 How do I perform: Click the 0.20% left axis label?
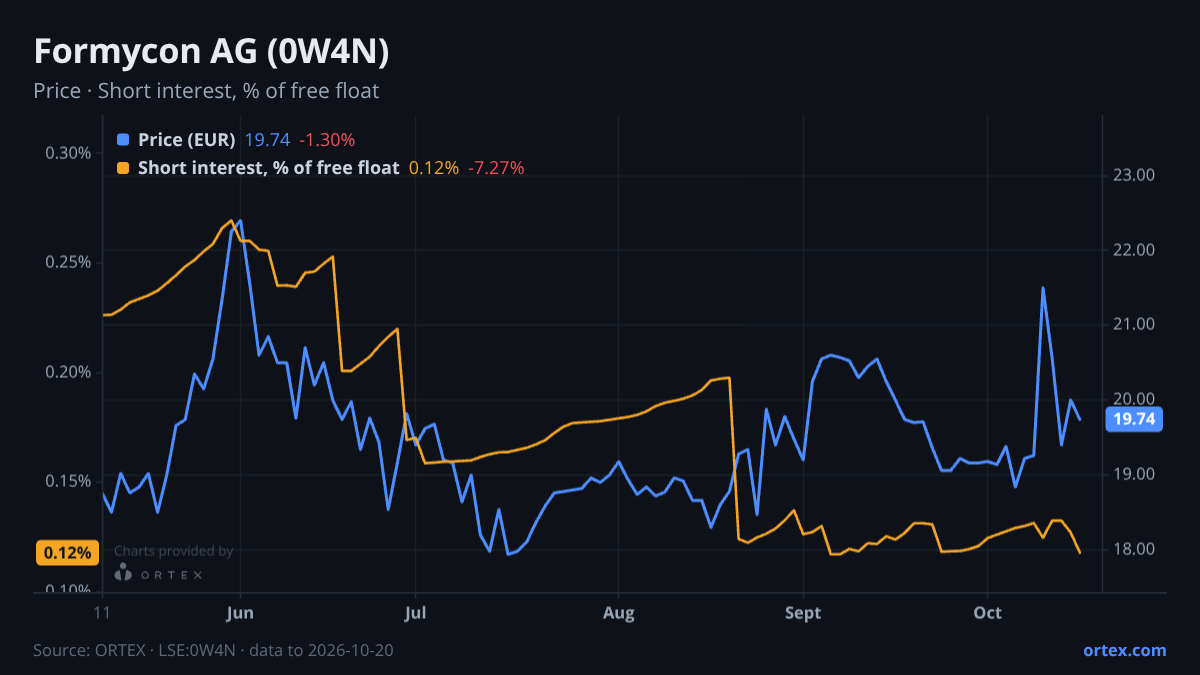point(68,372)
